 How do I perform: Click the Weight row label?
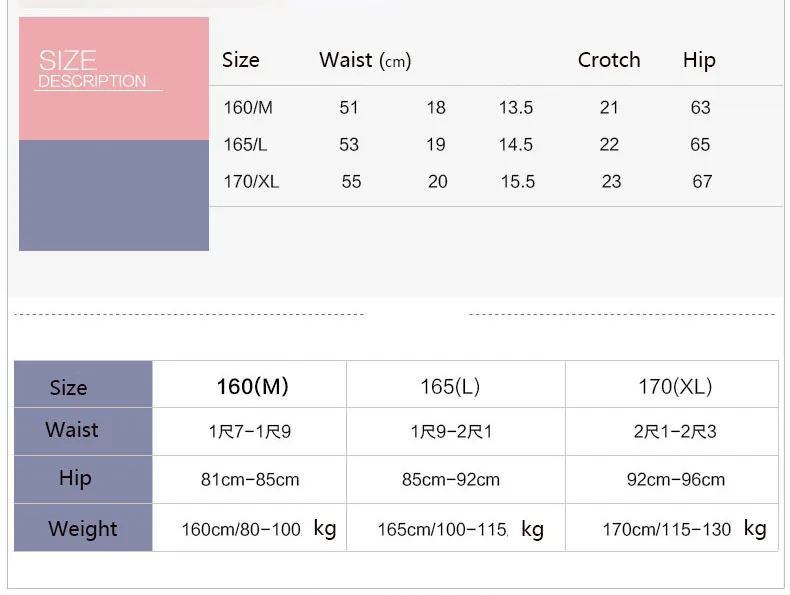[83, 527]
